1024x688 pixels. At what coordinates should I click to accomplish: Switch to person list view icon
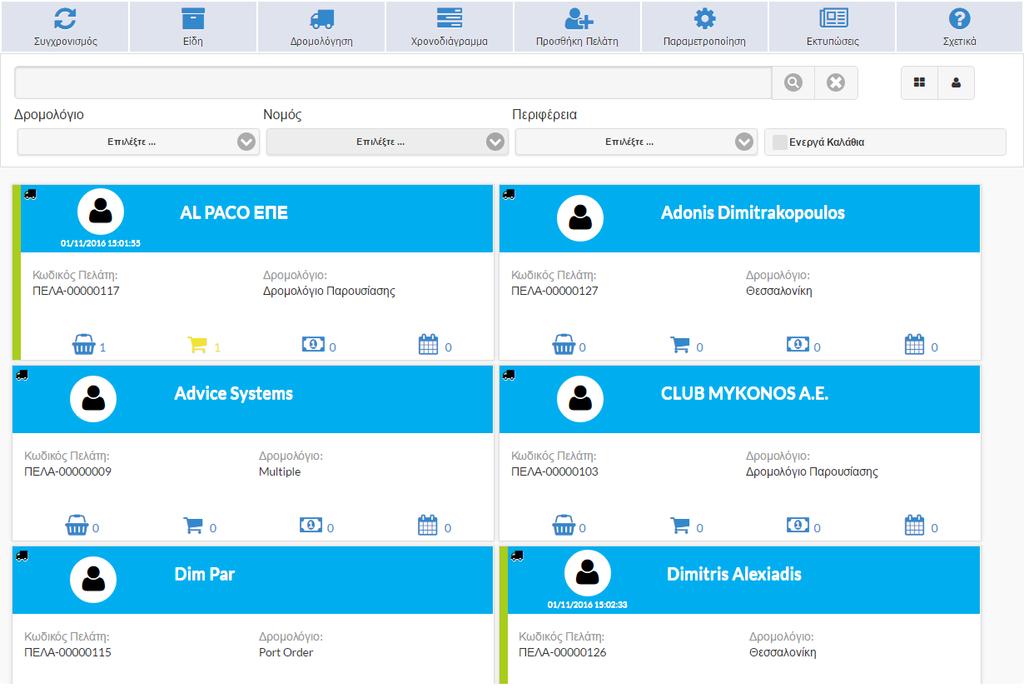[x=956, y=82]
